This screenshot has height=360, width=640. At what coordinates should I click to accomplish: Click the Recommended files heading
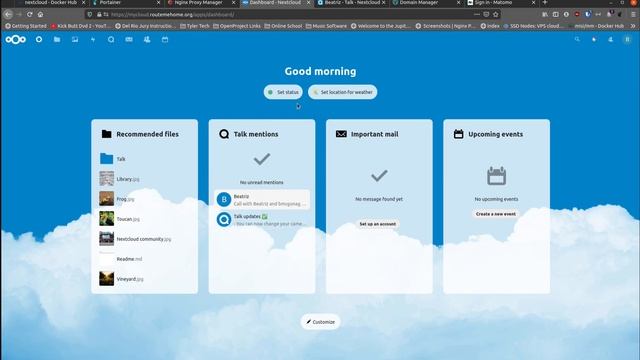147,134
